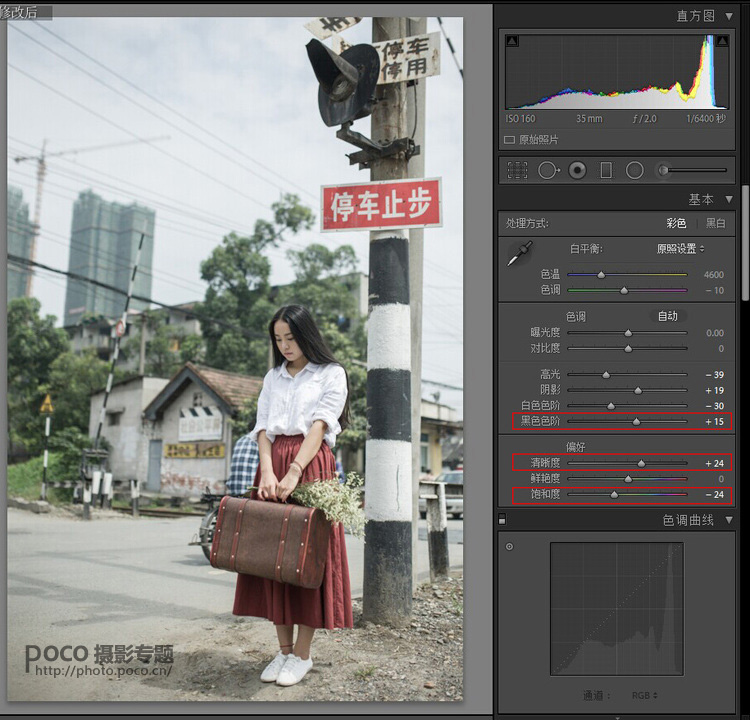
Task: Click the Adjustment Brush slider handle
Action: 663,170
